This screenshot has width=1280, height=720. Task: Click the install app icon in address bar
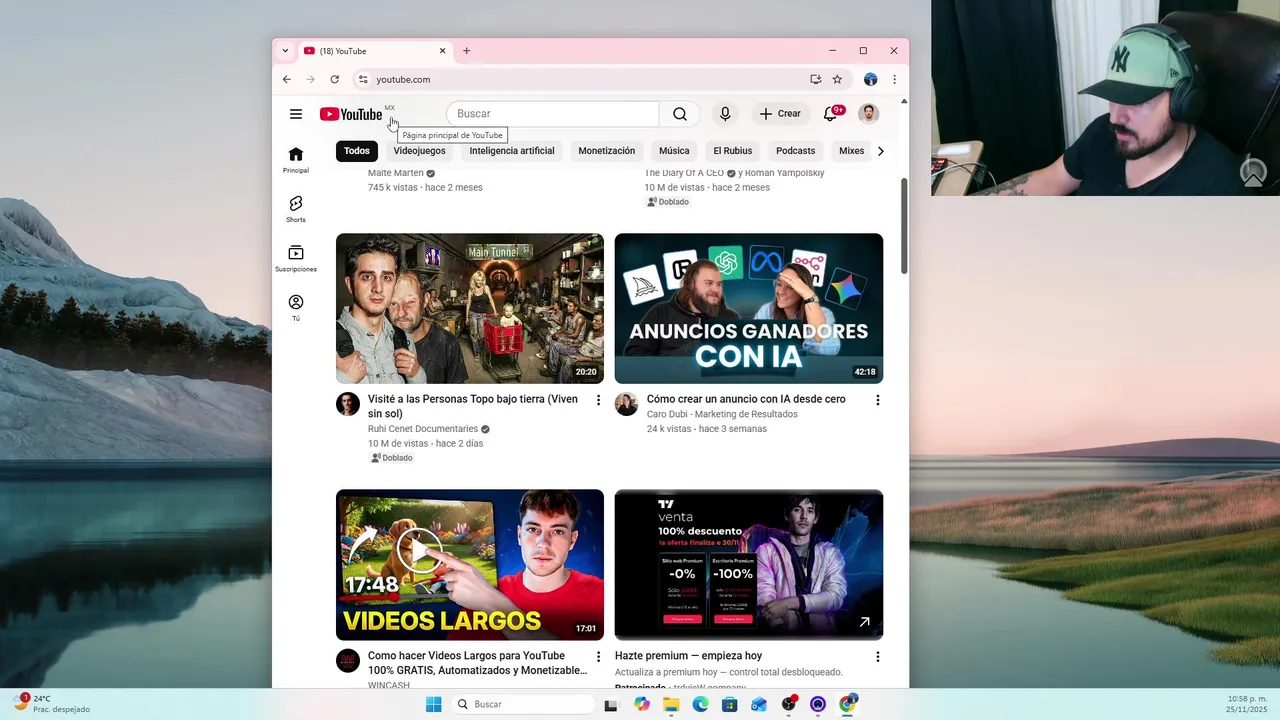tap(816, 79)
